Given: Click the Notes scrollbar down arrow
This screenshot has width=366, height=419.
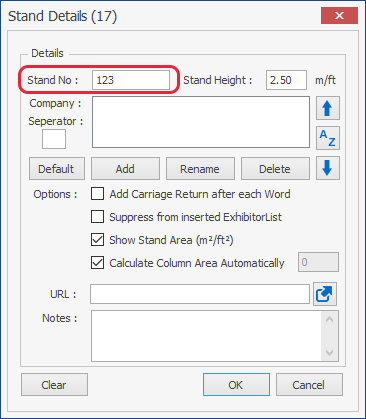Looking at the screenshot, I should (330, 353).
